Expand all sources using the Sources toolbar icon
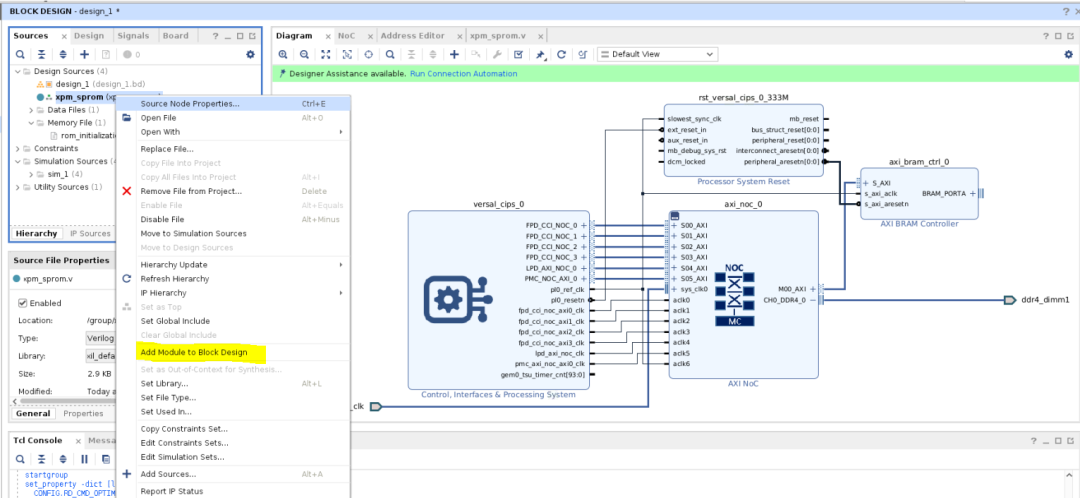This screenshot has height=498, width=1080. (x=63, y=54)
